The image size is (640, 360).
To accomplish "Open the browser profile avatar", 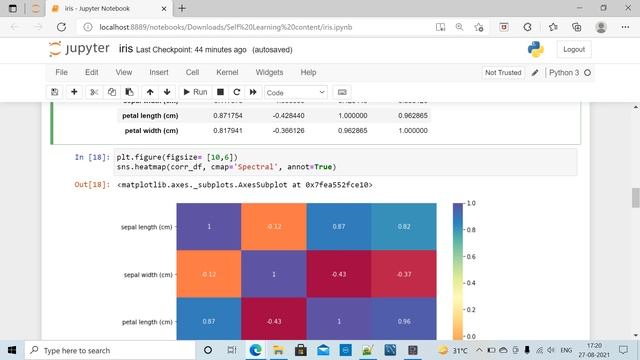I will (x=601, y=27).
